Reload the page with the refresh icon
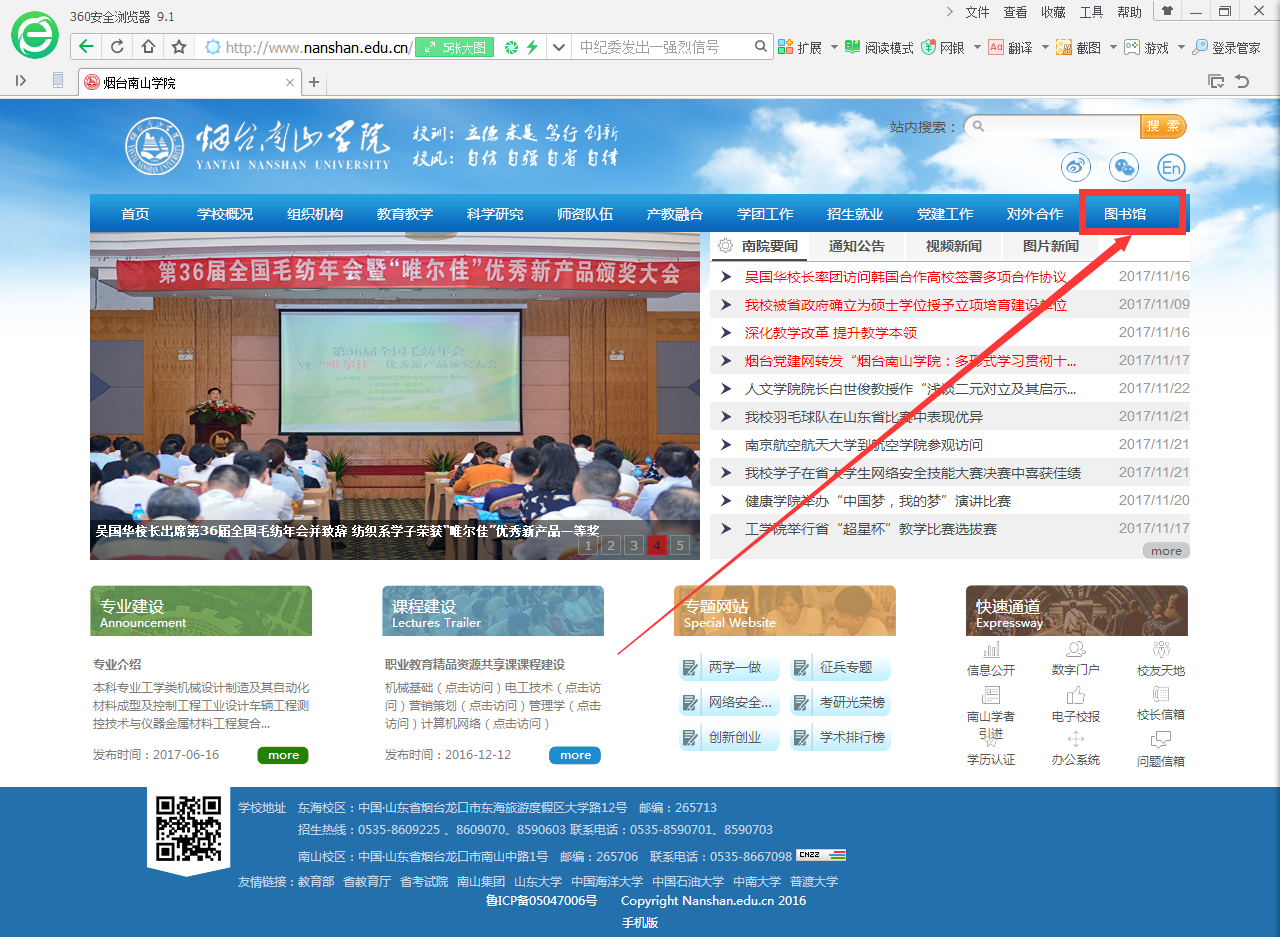Screen dimensions: 1280x937 pyautogui.click(x=117, y=47)
